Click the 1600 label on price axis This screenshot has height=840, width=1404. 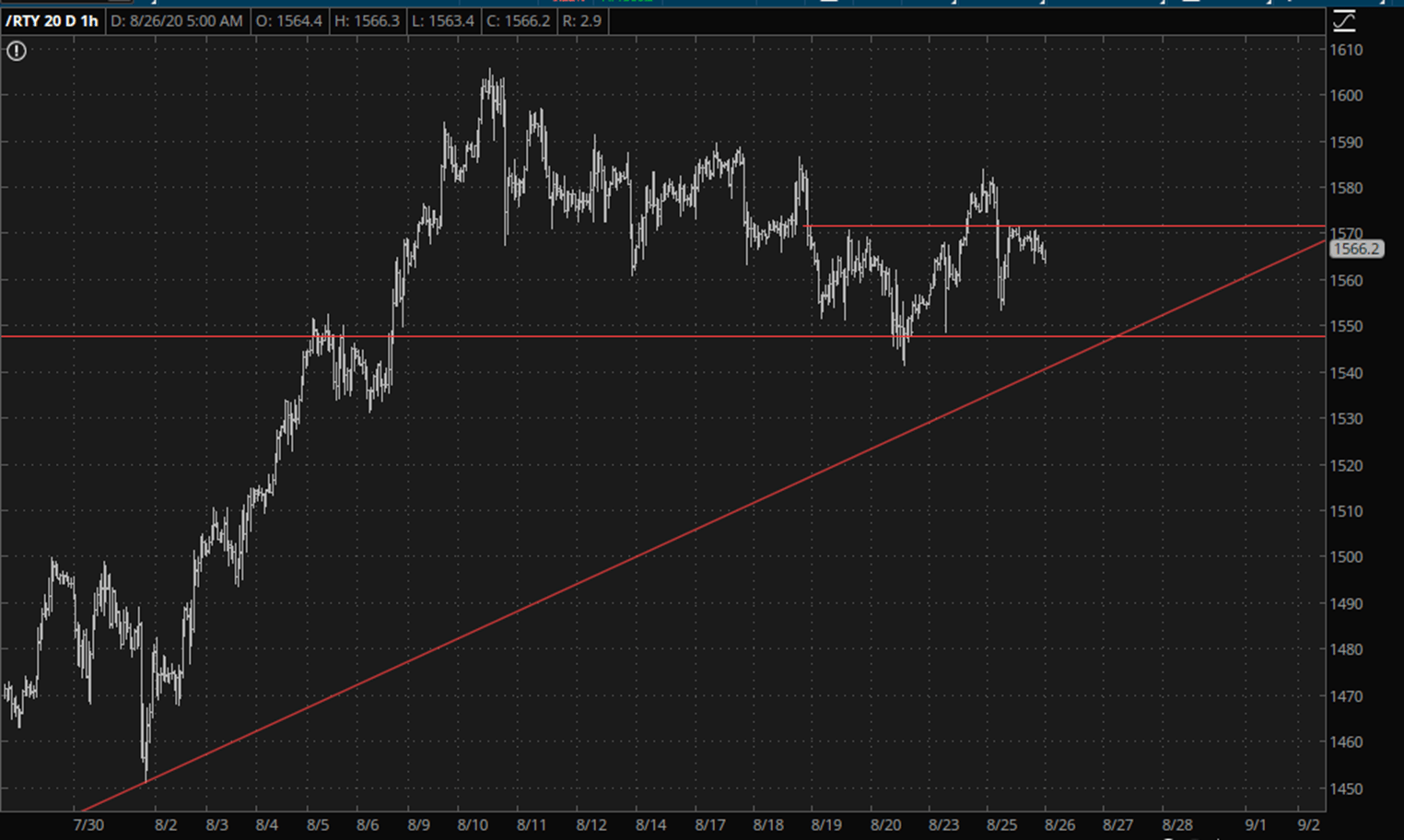[x=1345, y=96]
